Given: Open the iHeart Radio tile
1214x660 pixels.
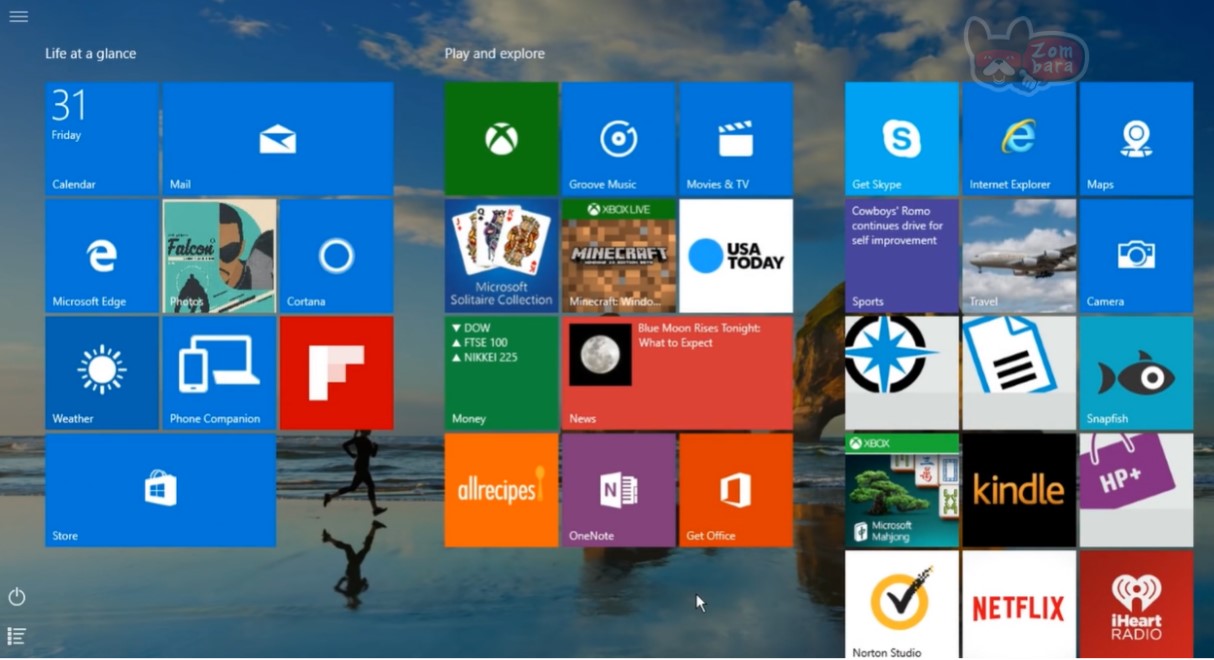Looking at the screenshot, I should click(x=1136, y=605).
